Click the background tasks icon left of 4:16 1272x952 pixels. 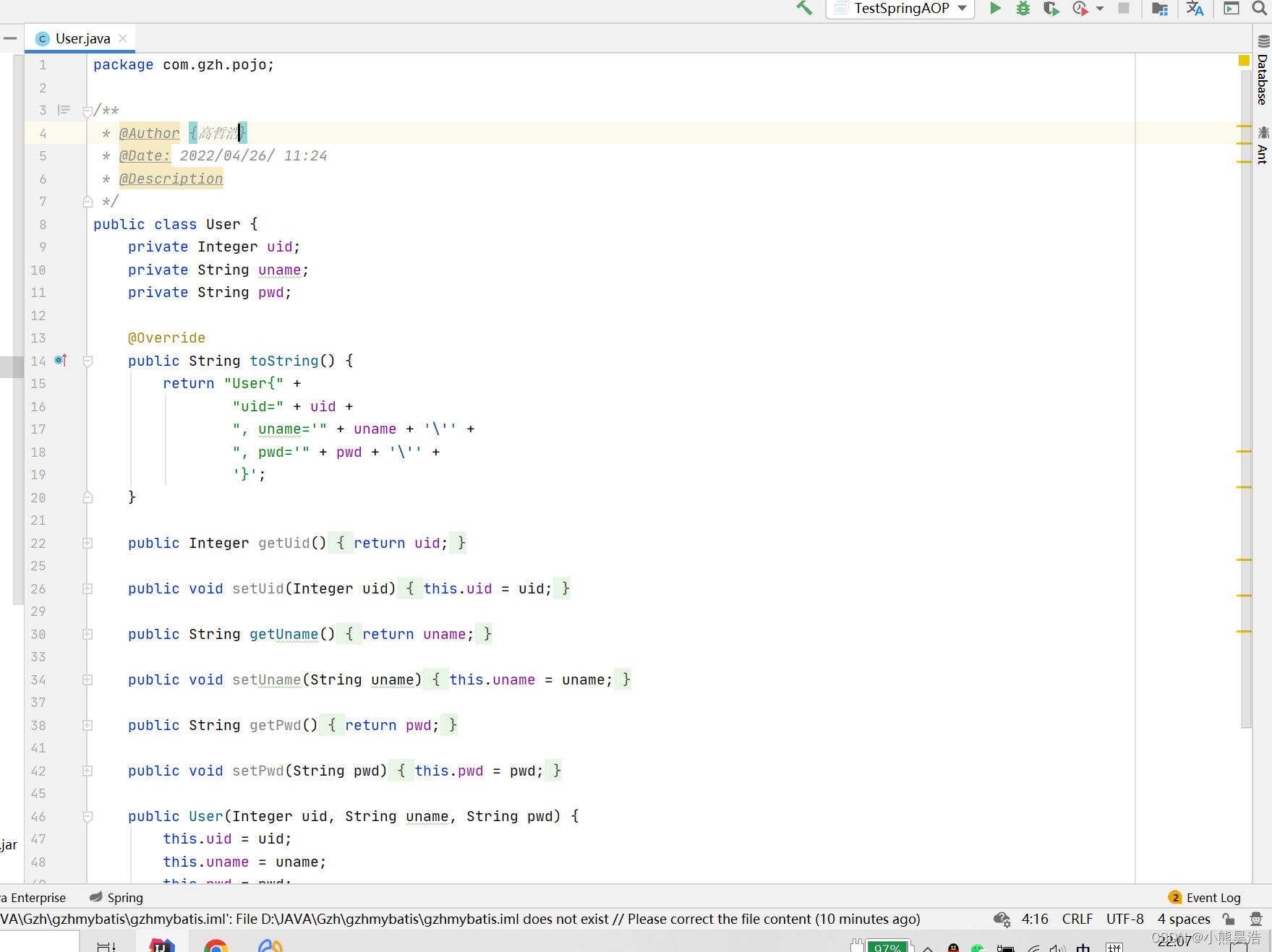coord(1002,919)
